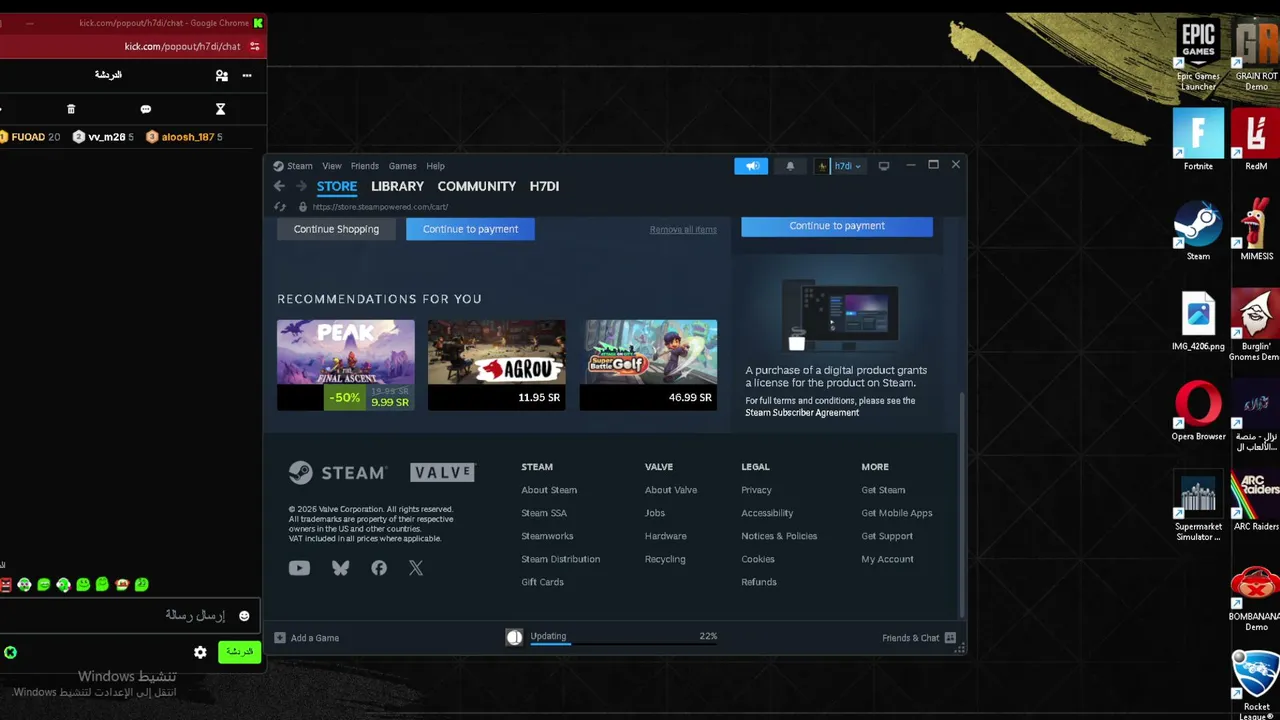Click the Continue Shopping button

pos(336,229)
